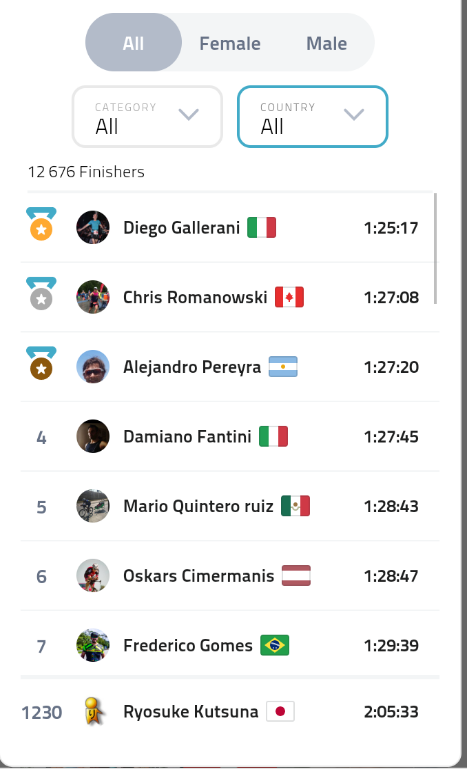The height and width of the screenshot is (772, 467).
Task: Open the Country dropdown
Action: pyautogui.click(x=312, y=117)
